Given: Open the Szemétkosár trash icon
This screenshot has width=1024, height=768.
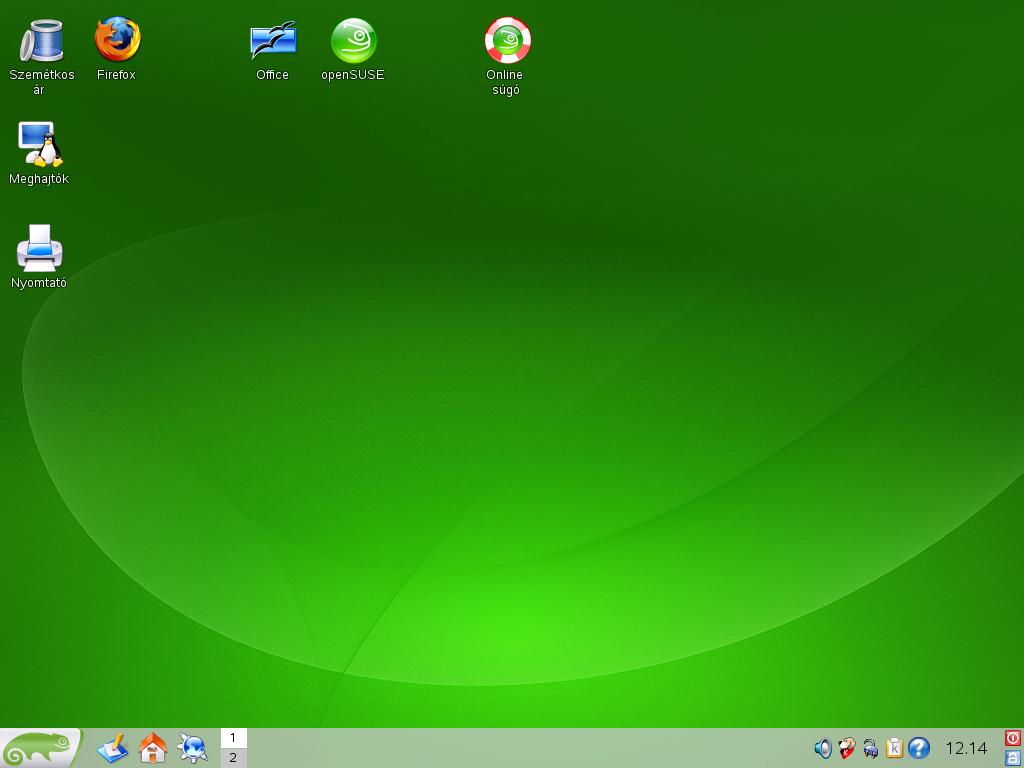Looking at the screenshot, I should 41,40.
